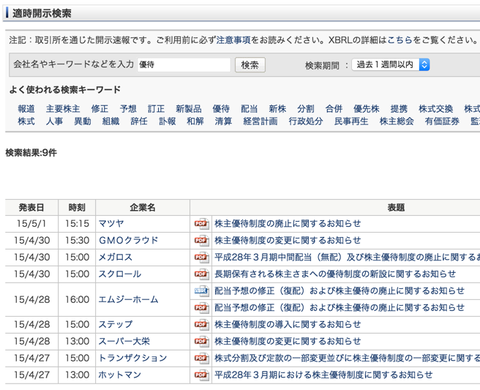Open company link トランザクション
Screen dimensions: 480x390
pos(133,358)
